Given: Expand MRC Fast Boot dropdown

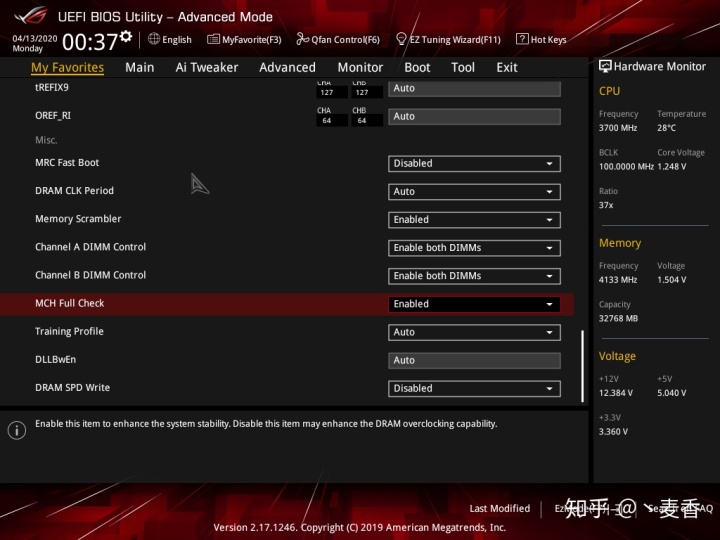Looking at the screenshot, I should tap(474, 163).
